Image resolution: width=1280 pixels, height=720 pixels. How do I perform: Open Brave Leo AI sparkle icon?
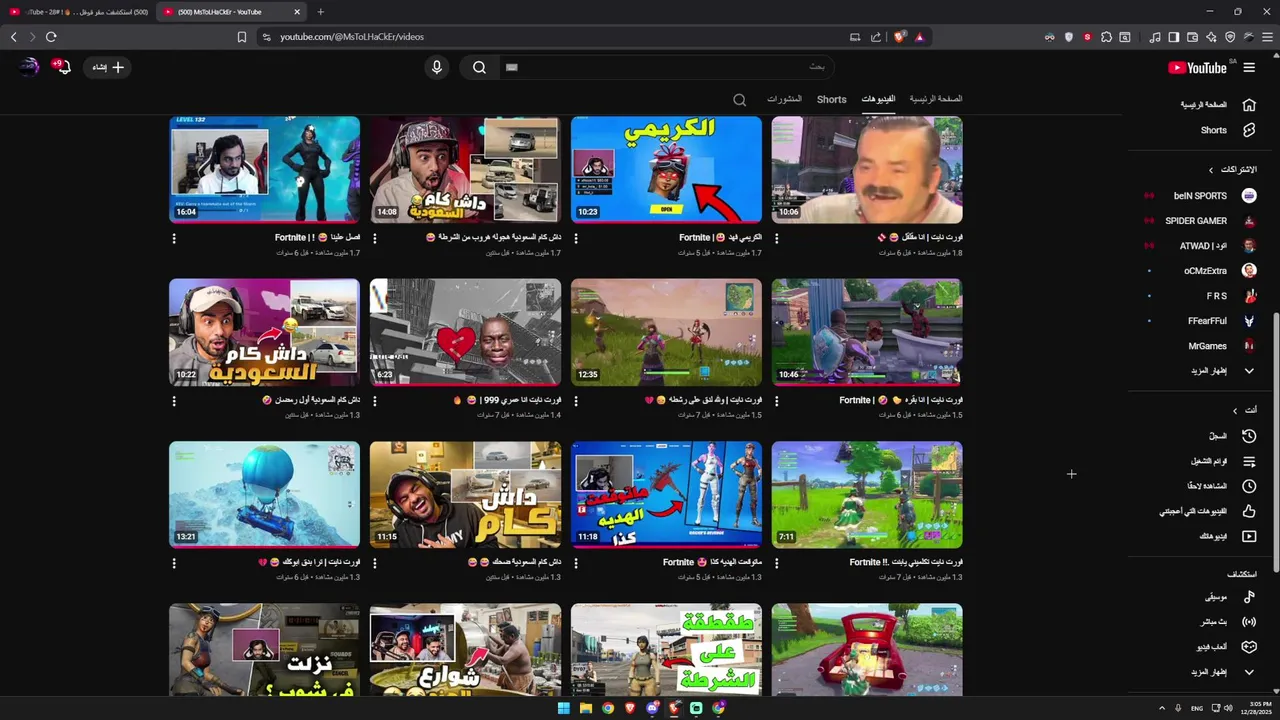(1211, 37)
